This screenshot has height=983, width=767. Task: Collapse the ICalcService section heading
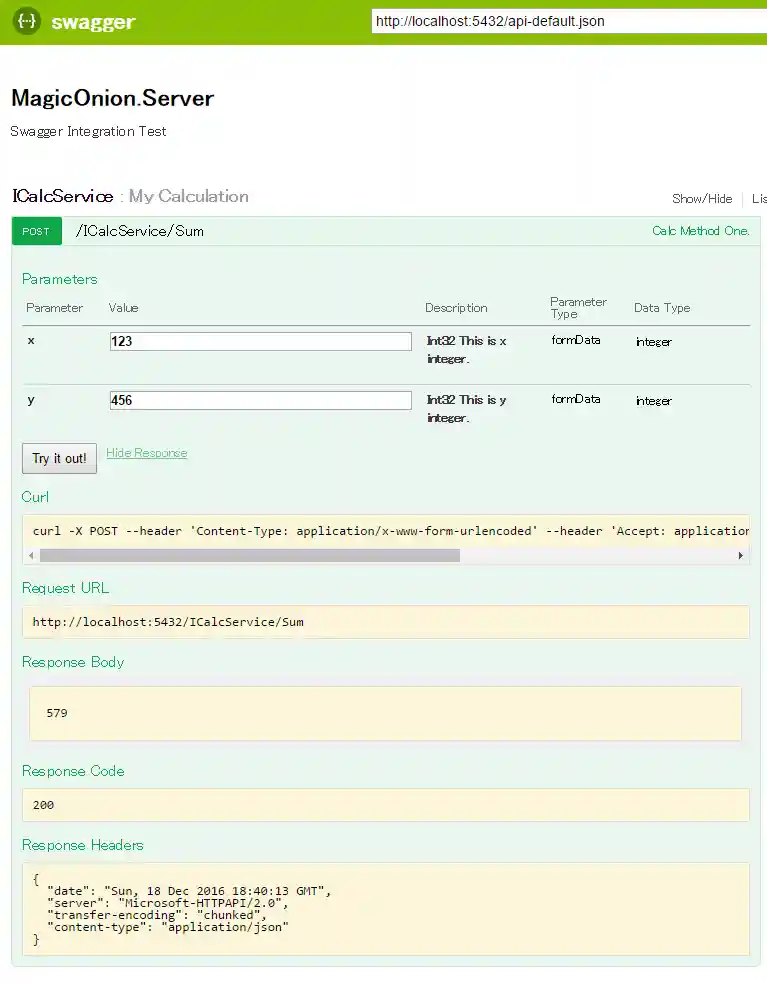(x=62, y=196)
